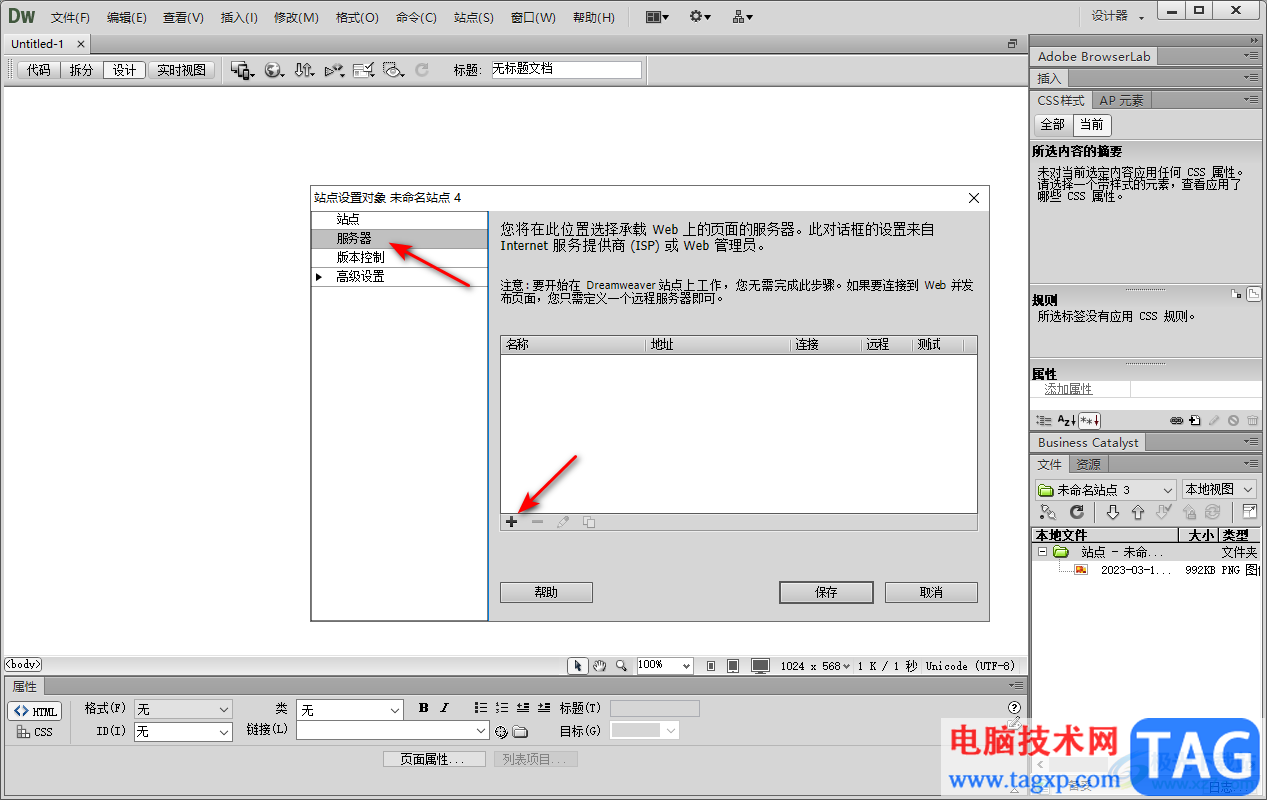Click attach style sheet chain icon

pos(1177,421)
